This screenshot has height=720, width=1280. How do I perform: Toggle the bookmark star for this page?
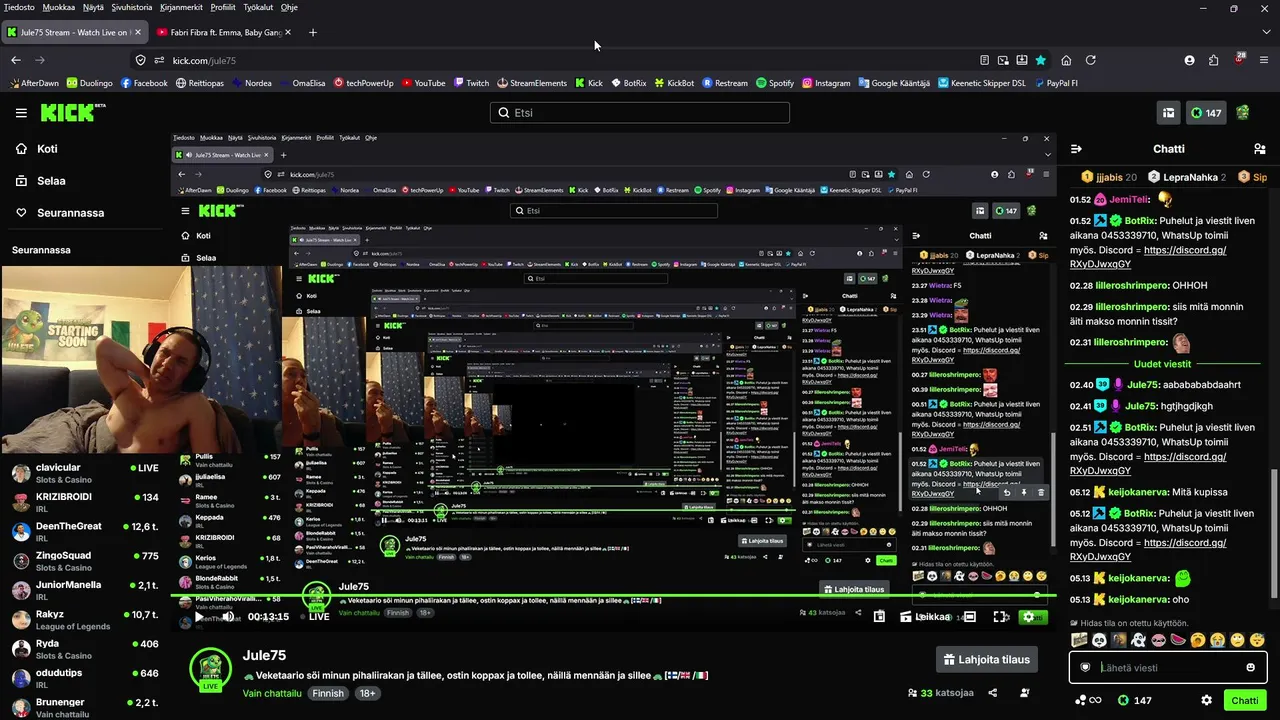click(1041, 60)
